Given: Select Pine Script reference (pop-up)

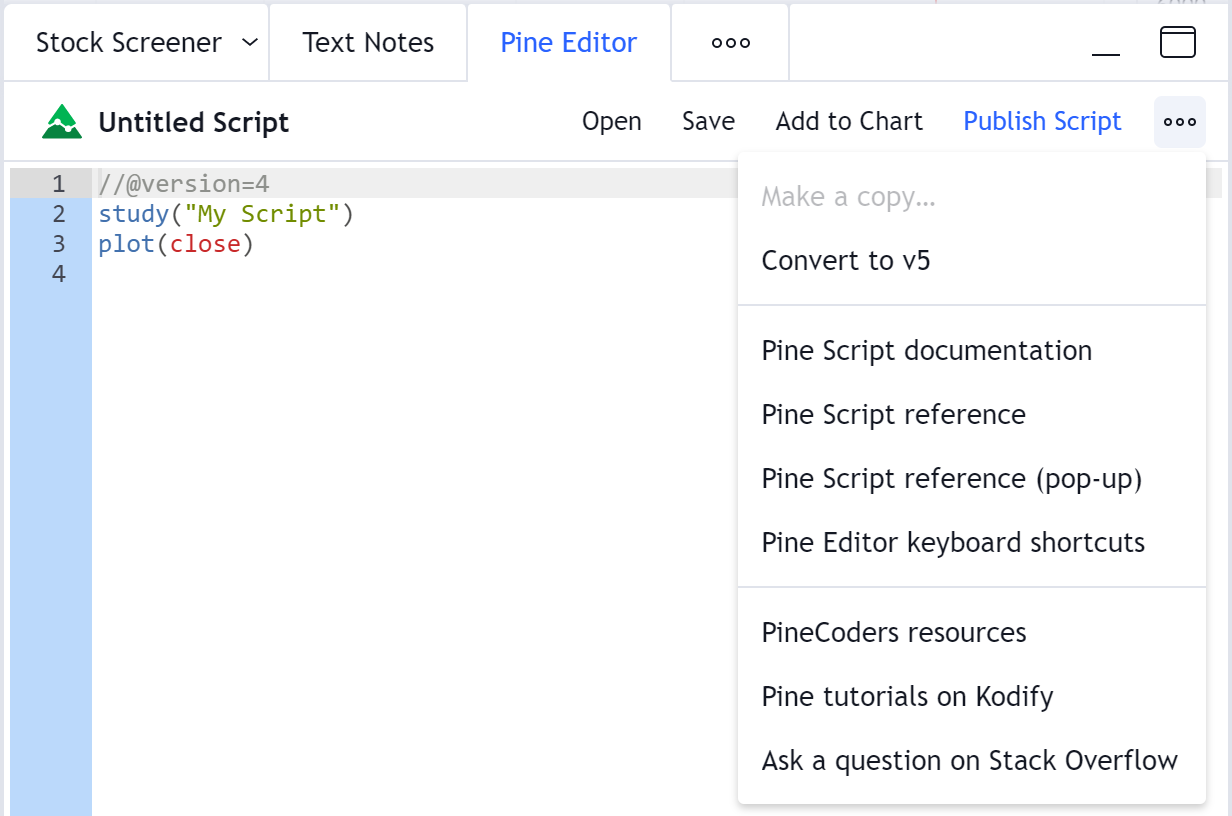Looking at the screenshot, I should [x=951, y=479].
